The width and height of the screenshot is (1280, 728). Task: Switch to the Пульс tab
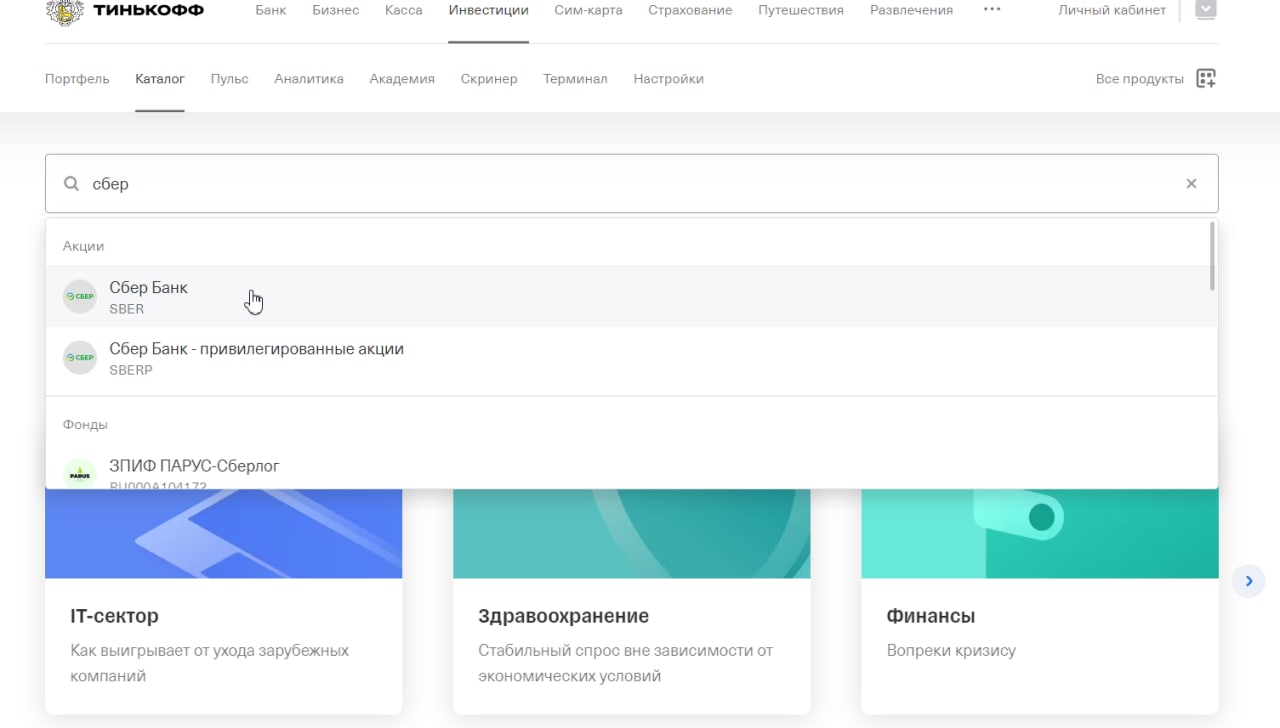click(x=229, y=79)
